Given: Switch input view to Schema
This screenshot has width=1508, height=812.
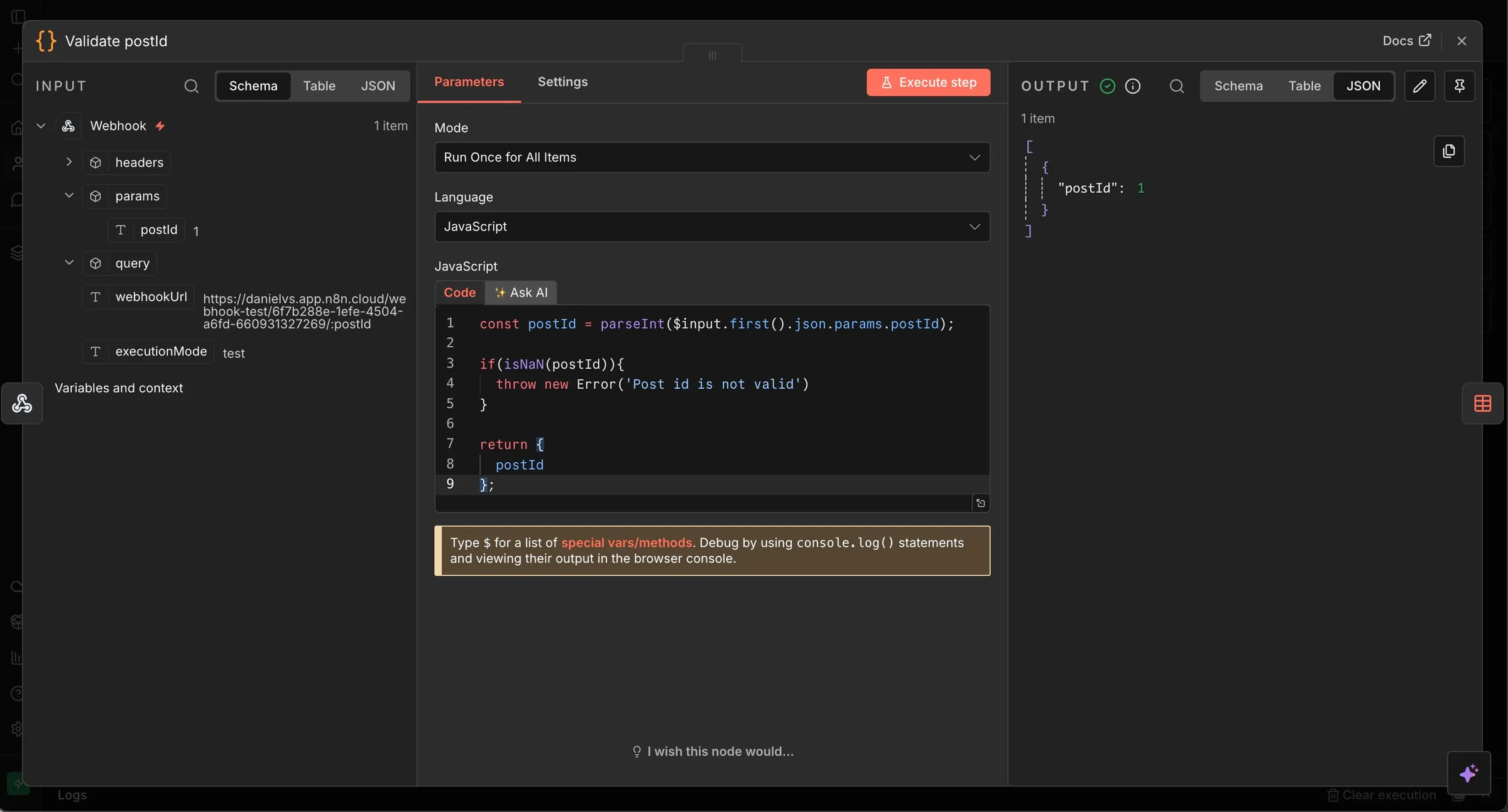Looking at the screenshot, I should [253, 86].
